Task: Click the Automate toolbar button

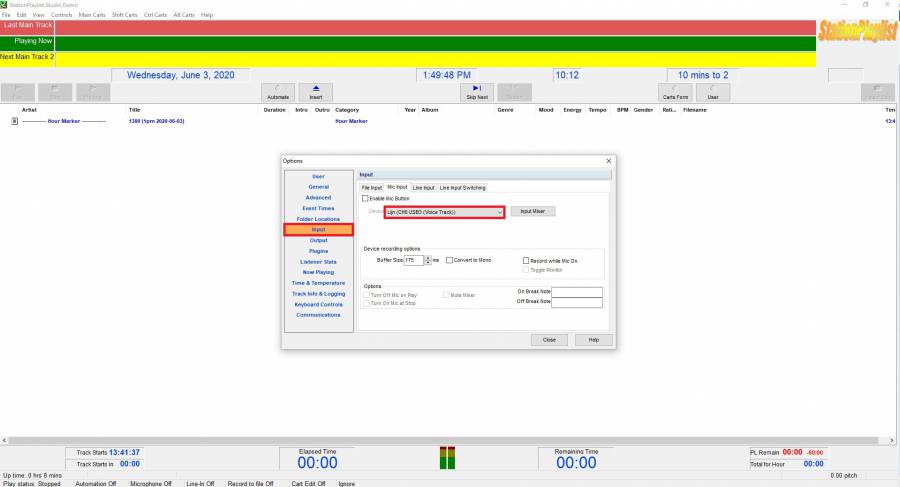Action: (277, 92)
